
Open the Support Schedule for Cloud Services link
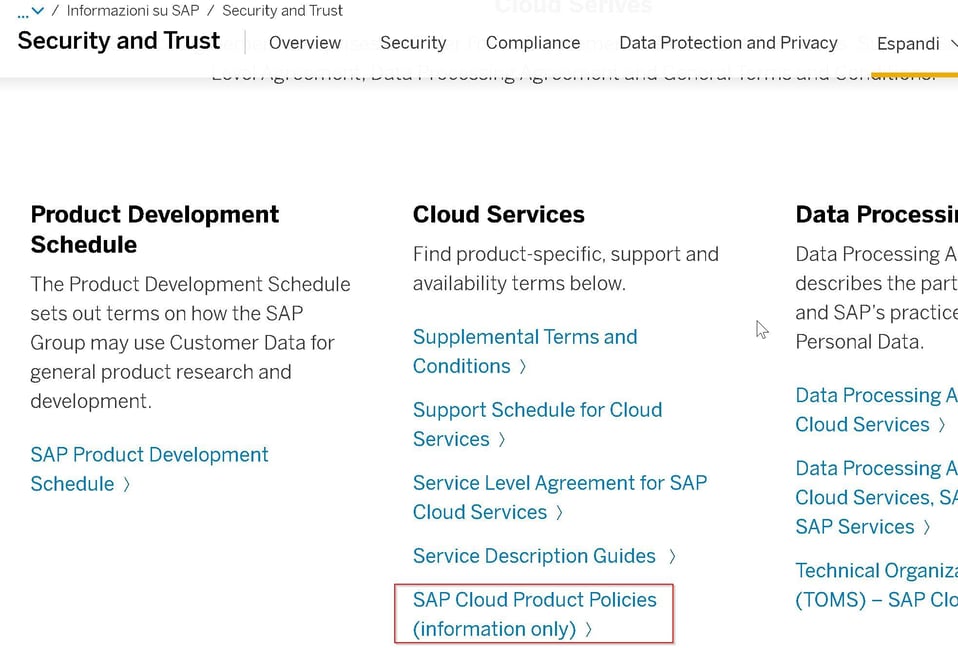tap(537, 410)
